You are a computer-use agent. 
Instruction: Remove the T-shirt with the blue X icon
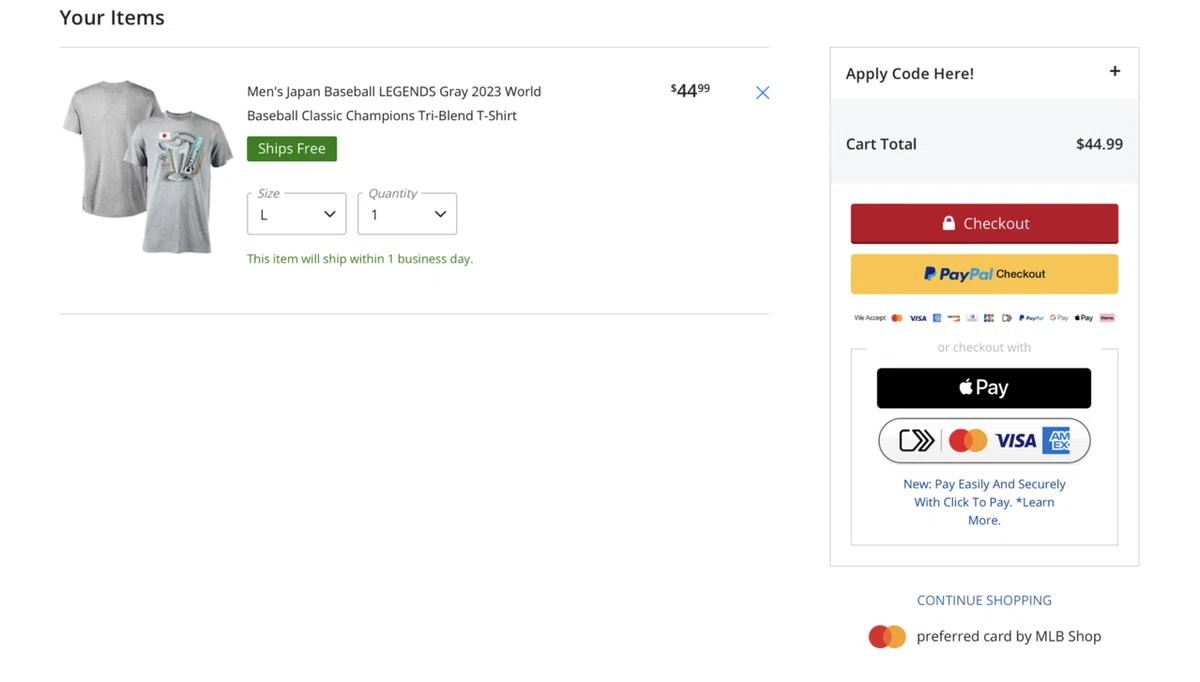762,92
